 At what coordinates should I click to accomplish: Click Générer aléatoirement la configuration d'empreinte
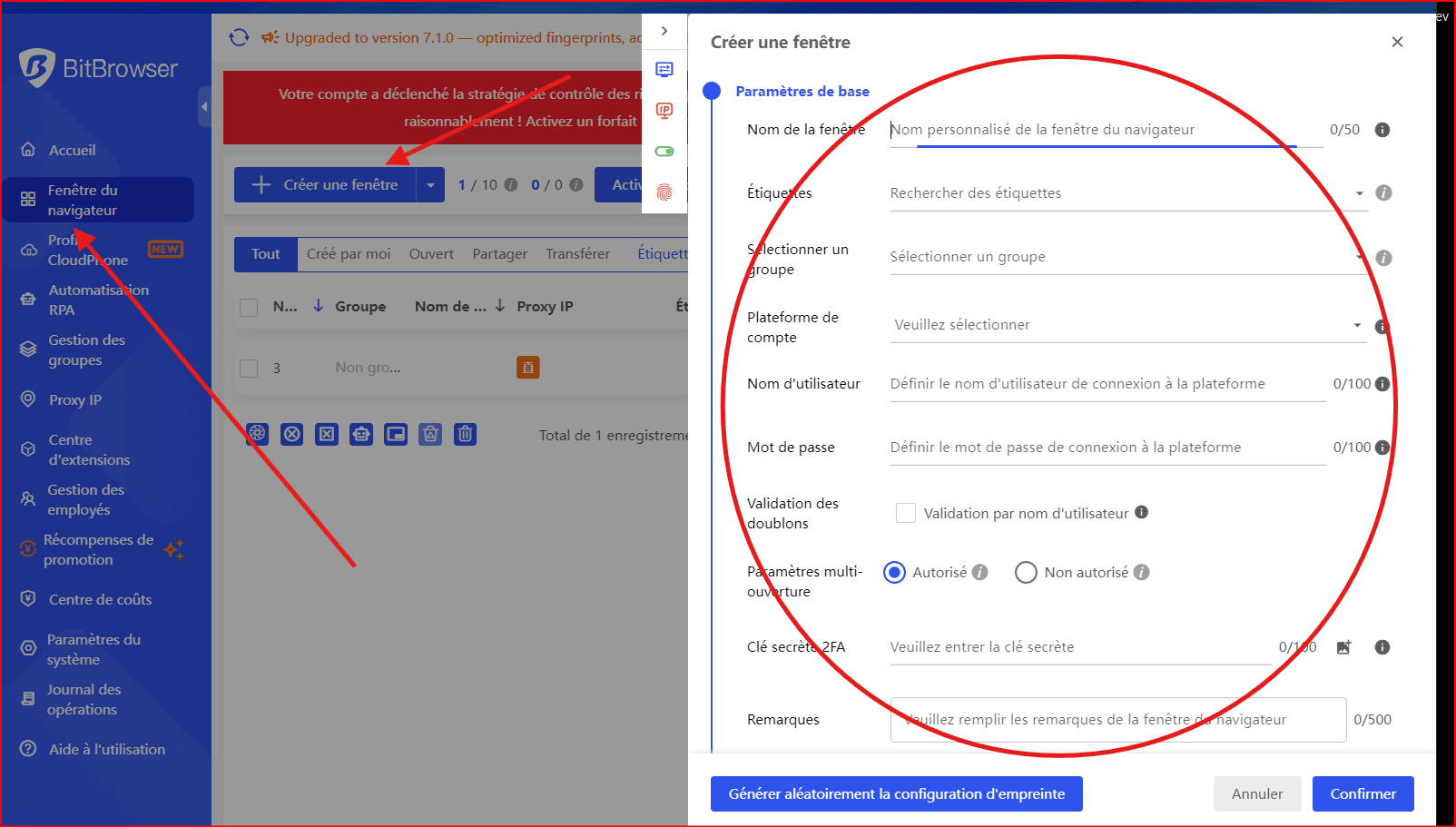coord(896,794)
